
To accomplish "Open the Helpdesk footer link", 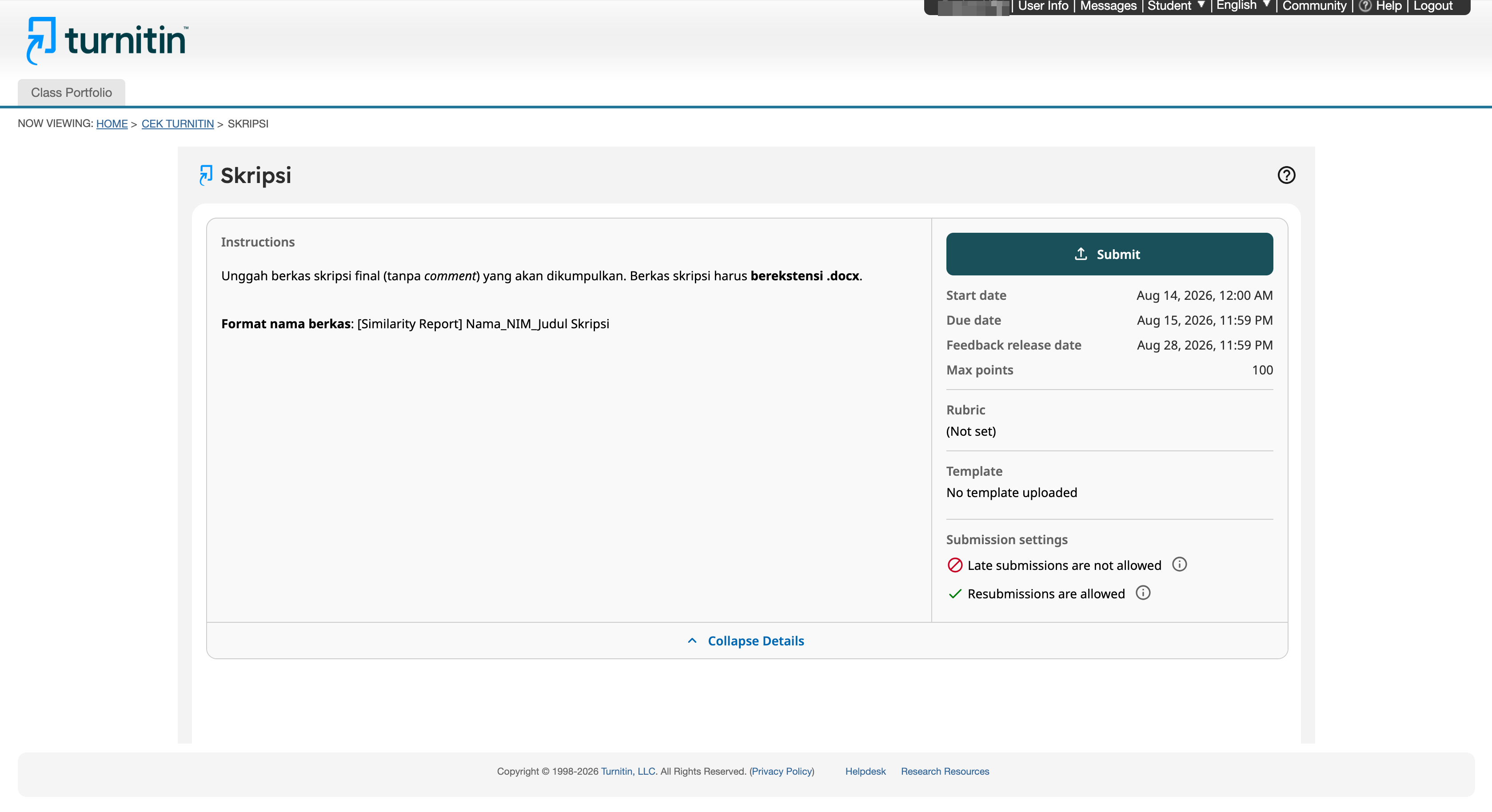I will [x=866, y=772].
